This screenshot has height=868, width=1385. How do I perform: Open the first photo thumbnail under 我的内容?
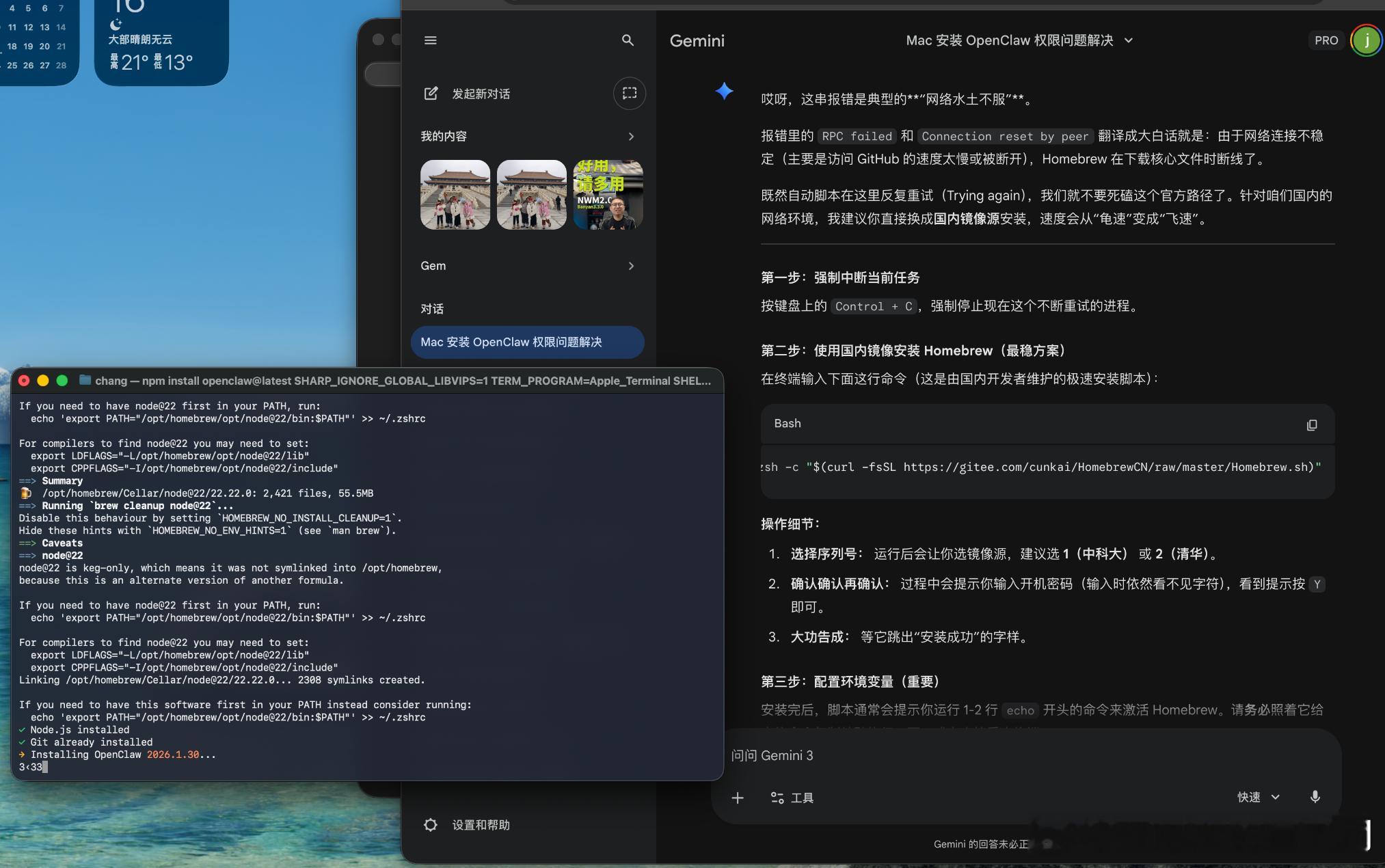(x=455, y=194)
